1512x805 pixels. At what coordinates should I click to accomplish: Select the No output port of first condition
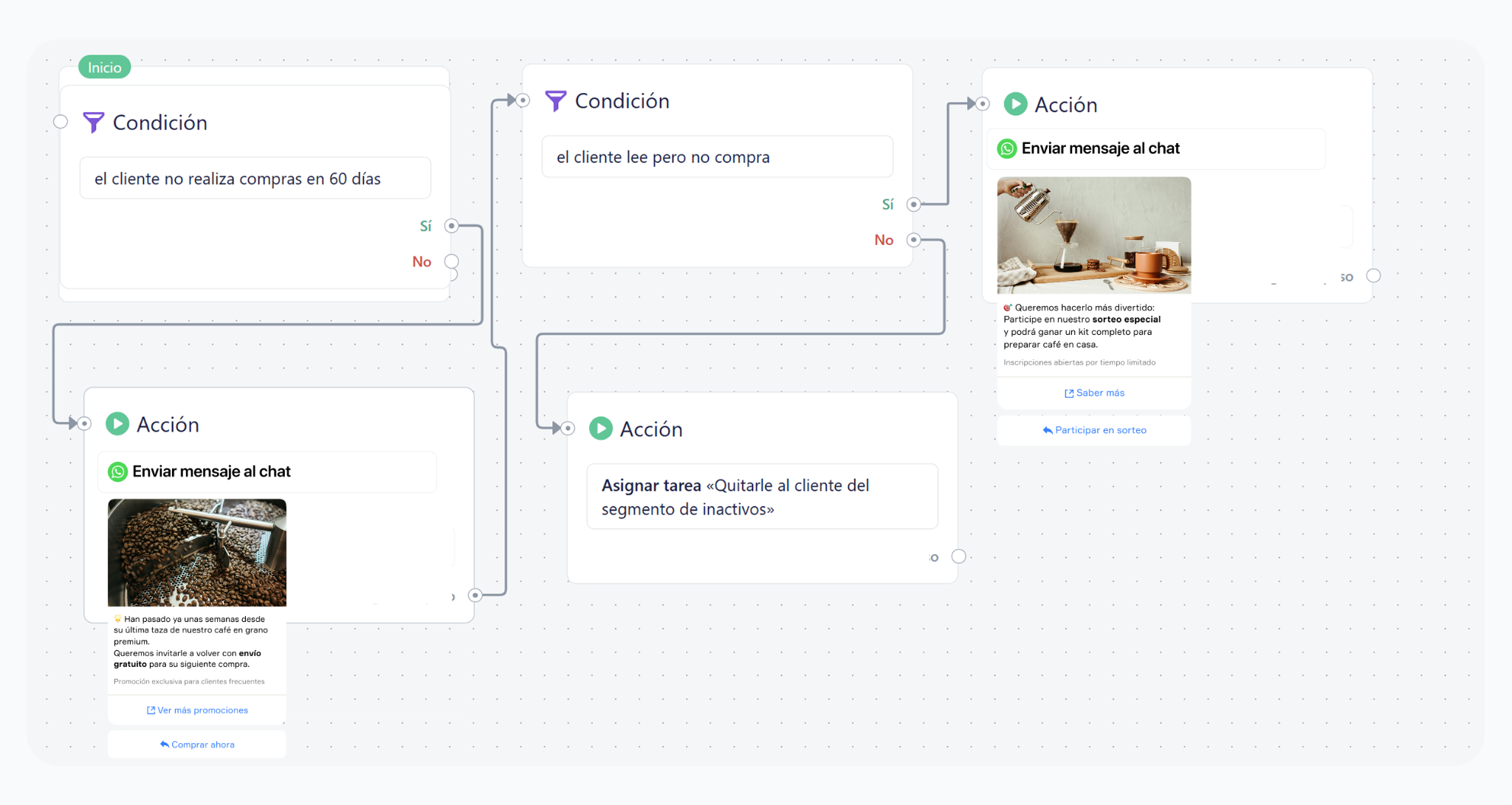pyautogui.click(x=452, y=261)
